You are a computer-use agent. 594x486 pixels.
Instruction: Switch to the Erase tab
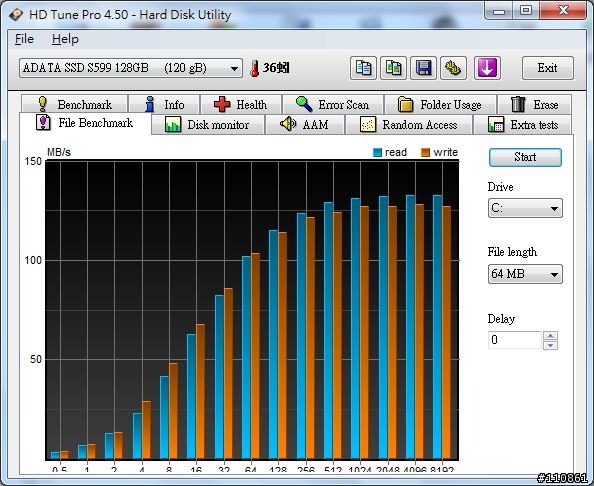click(x=535, y=104)
